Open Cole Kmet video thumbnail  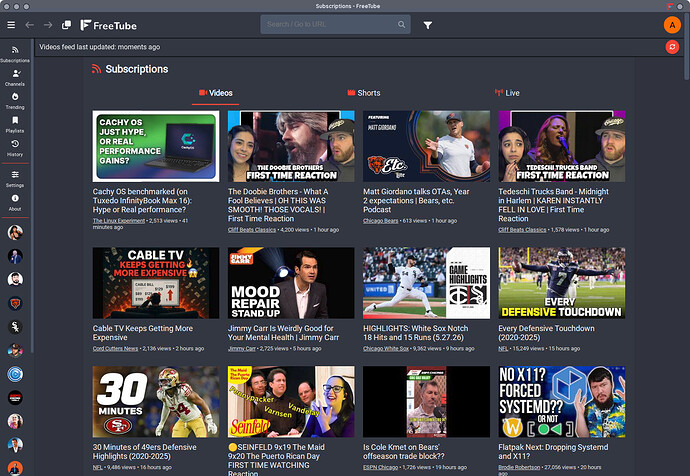(426, 402)
